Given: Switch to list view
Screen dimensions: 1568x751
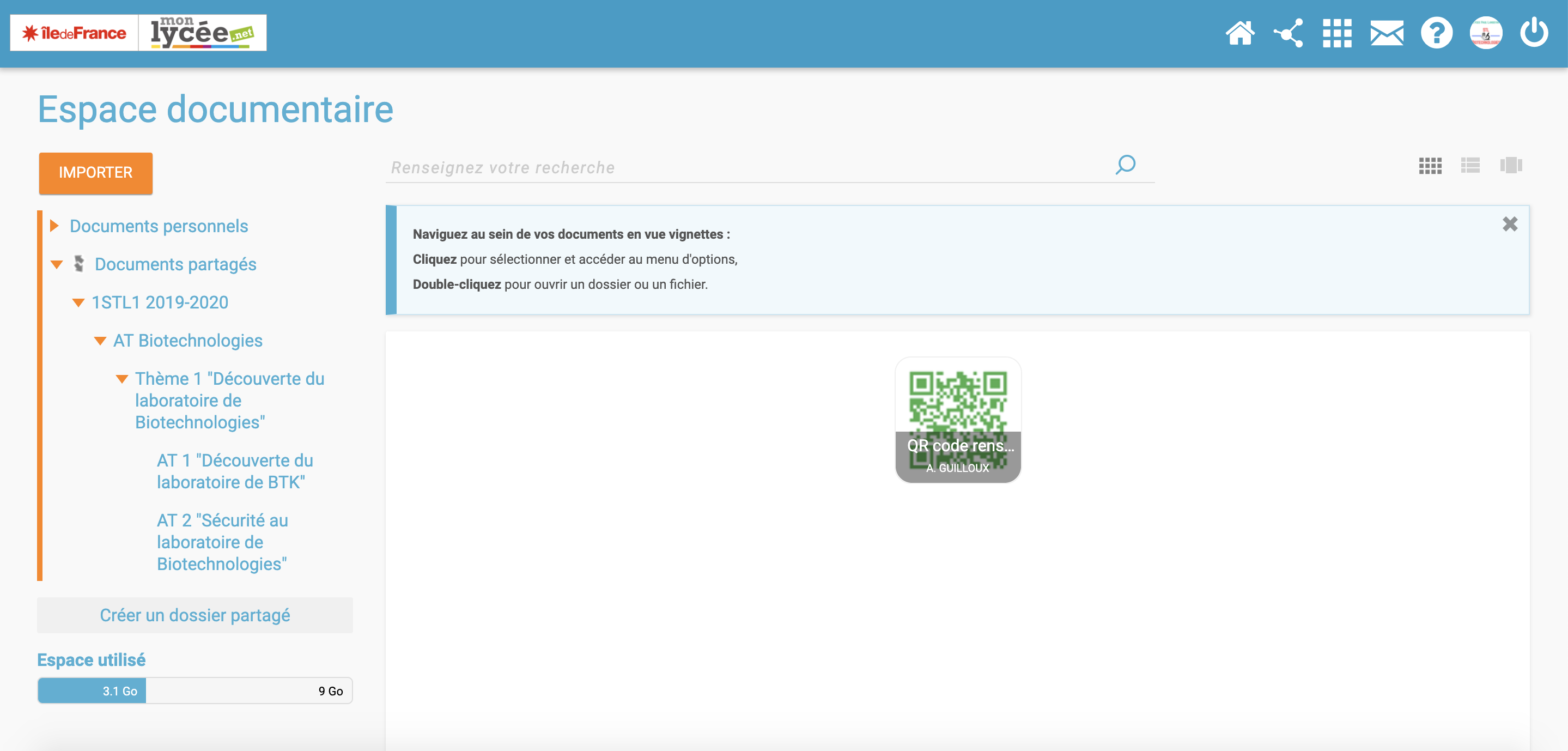Looking at the screenshot, I should (x=1470, y=166).
